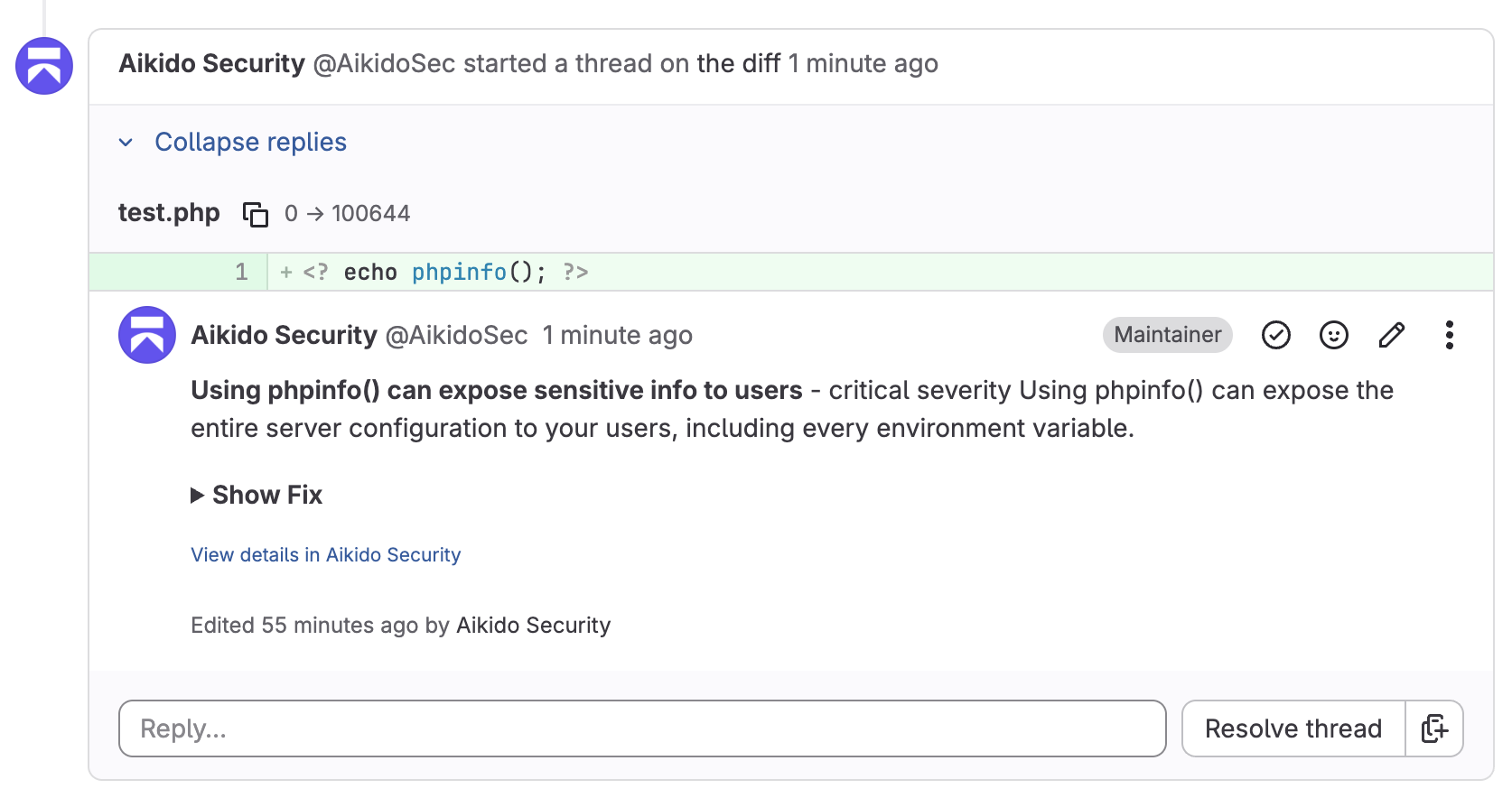The image size is (1512, 798).
Task: Expand the Show Fix section
Action: [x=257, y=495]
